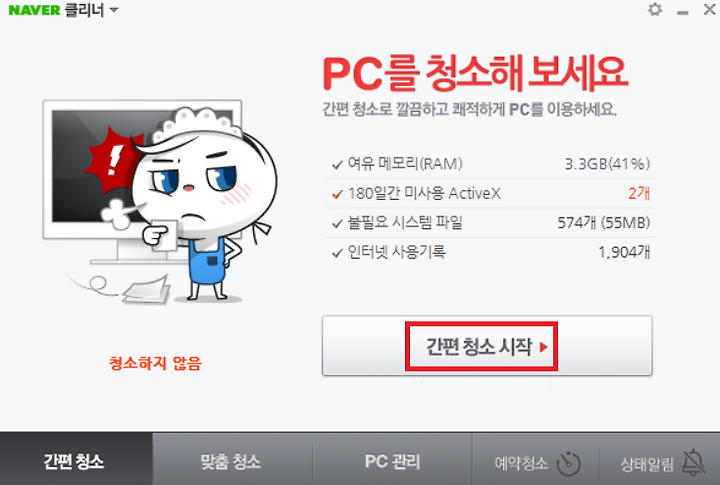Close the NAVER Cleaner window
The image size is (720, 485).
709,9
